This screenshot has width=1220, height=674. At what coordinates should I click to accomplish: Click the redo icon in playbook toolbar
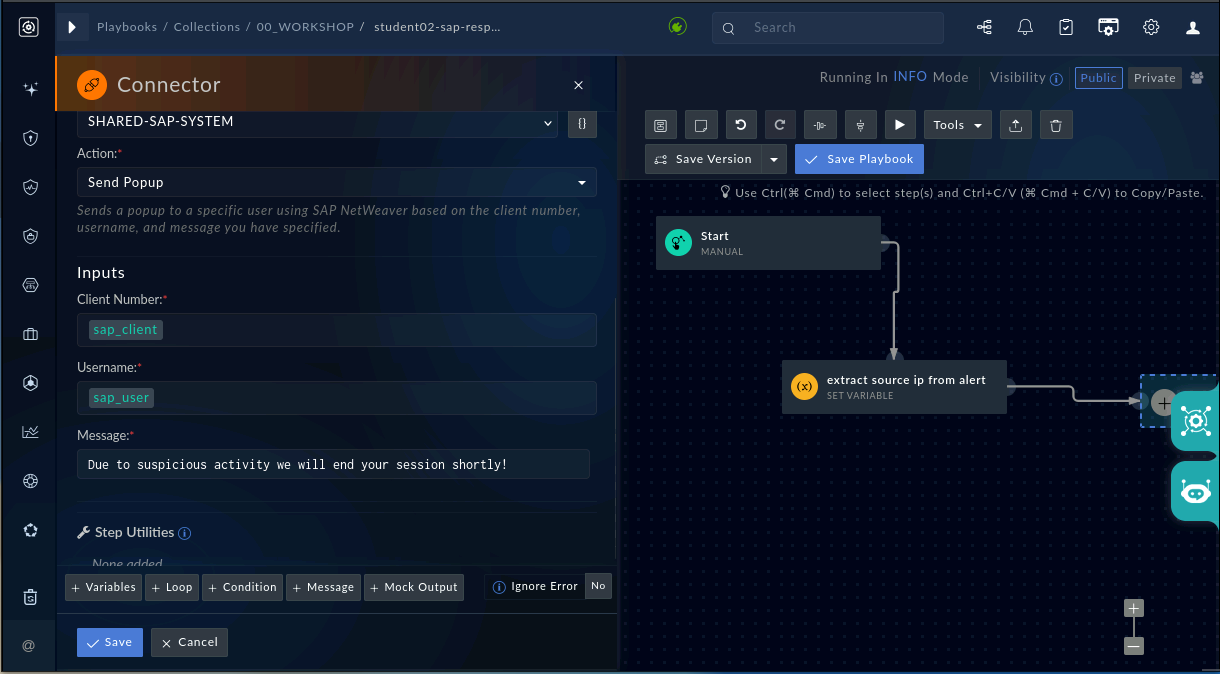point(780,125)
